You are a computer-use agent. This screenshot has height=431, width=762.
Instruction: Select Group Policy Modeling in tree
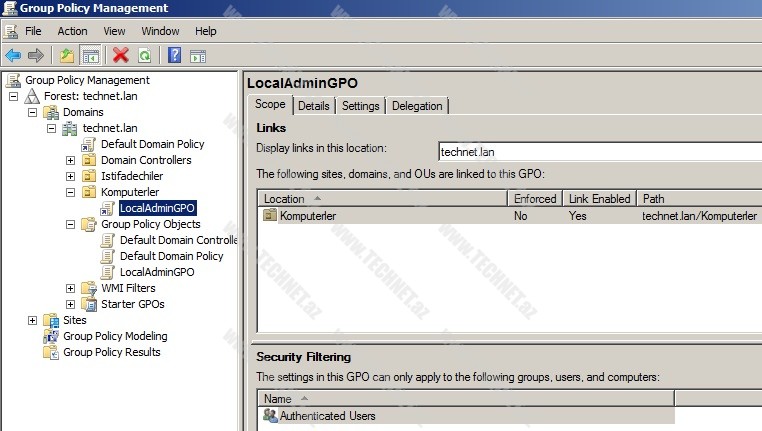click(115, 336)
